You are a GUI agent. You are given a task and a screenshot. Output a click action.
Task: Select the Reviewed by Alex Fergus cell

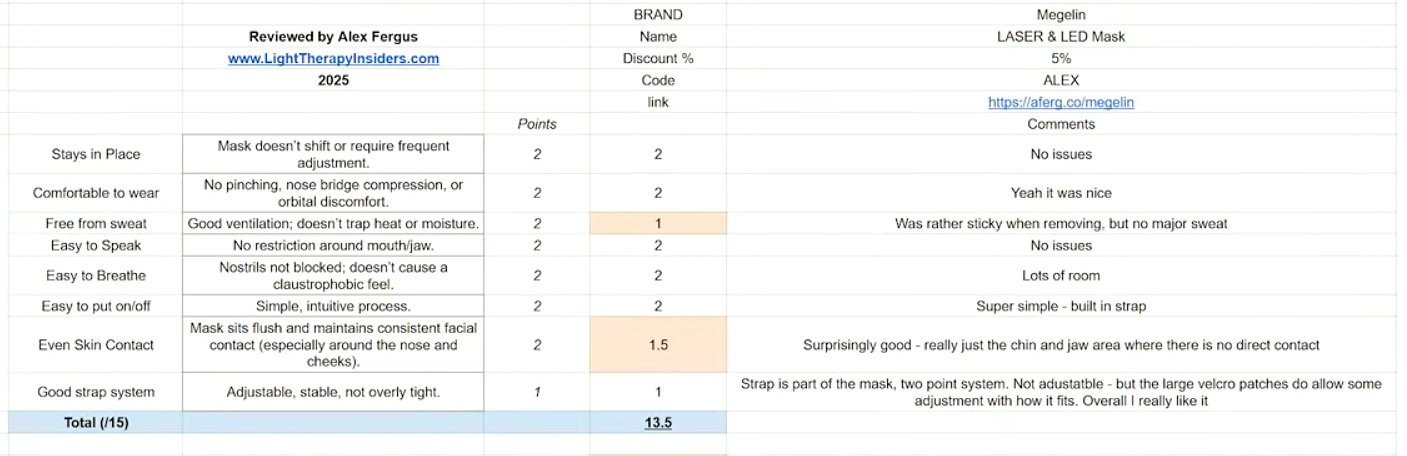[x=333, y=37]
